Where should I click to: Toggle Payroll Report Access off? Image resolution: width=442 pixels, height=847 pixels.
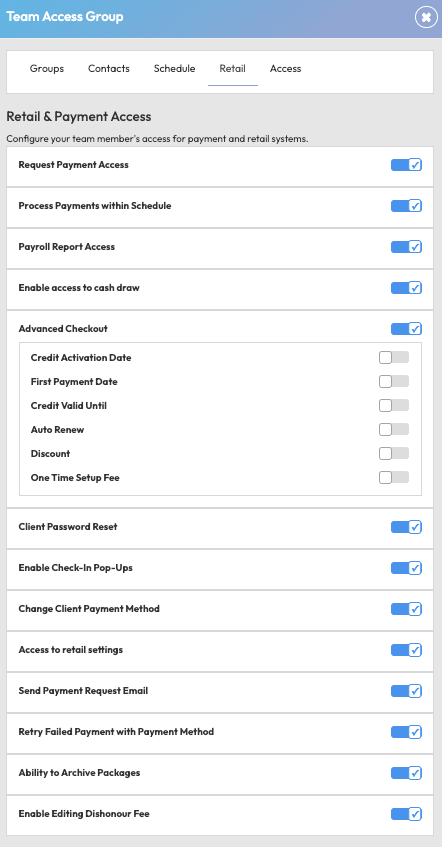tap(406, 247)
